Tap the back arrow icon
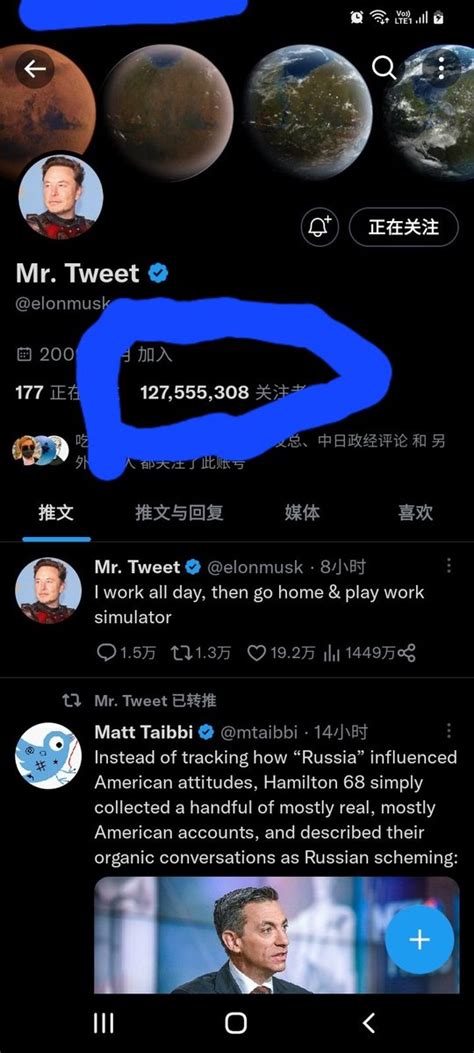474x1053 pixels. [35, 68]
